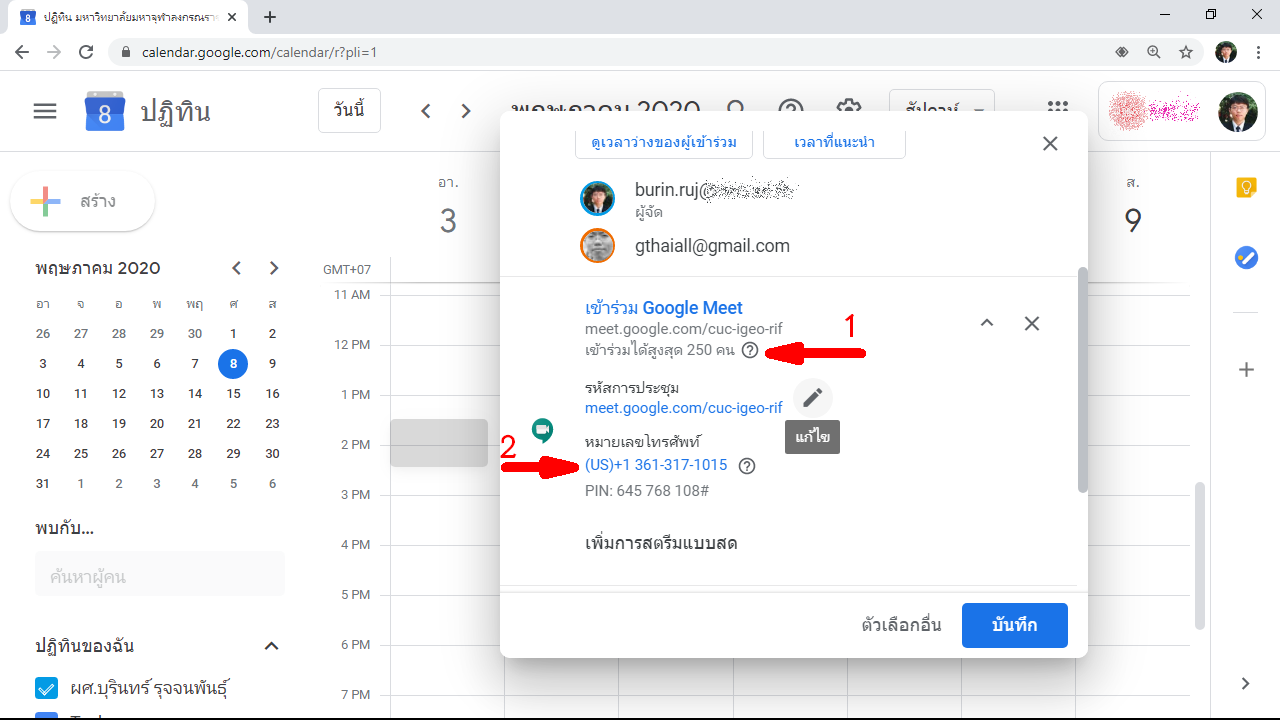Go to next month in mini calendar

pyautogui.click(x=274, y=268)
